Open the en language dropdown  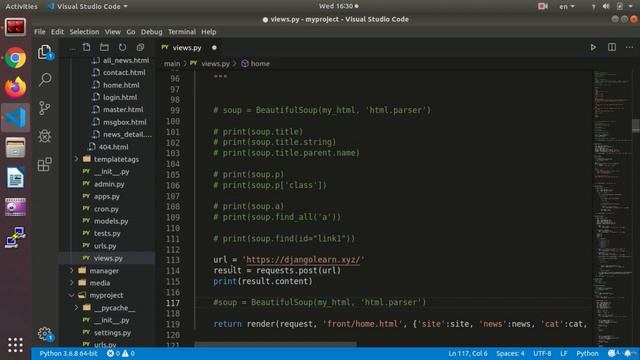pos(567,6)
